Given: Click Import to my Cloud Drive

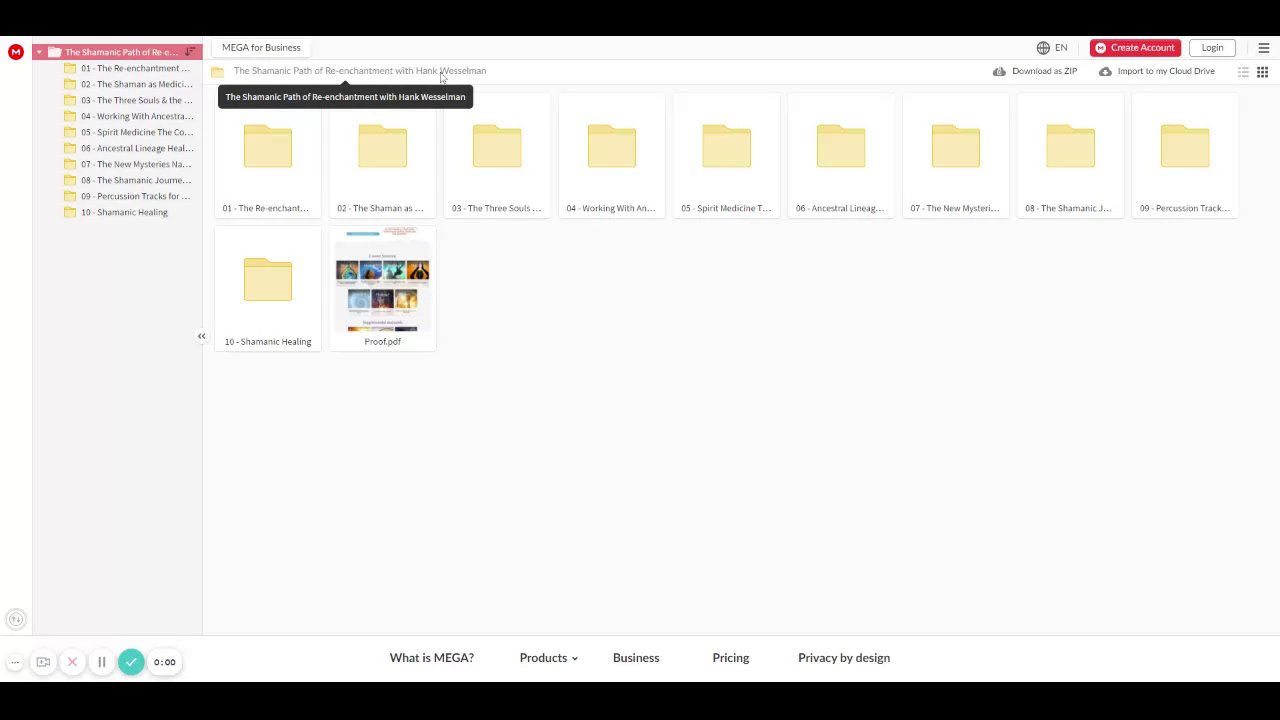Looking at the screenshot, I should (1157, 71).
